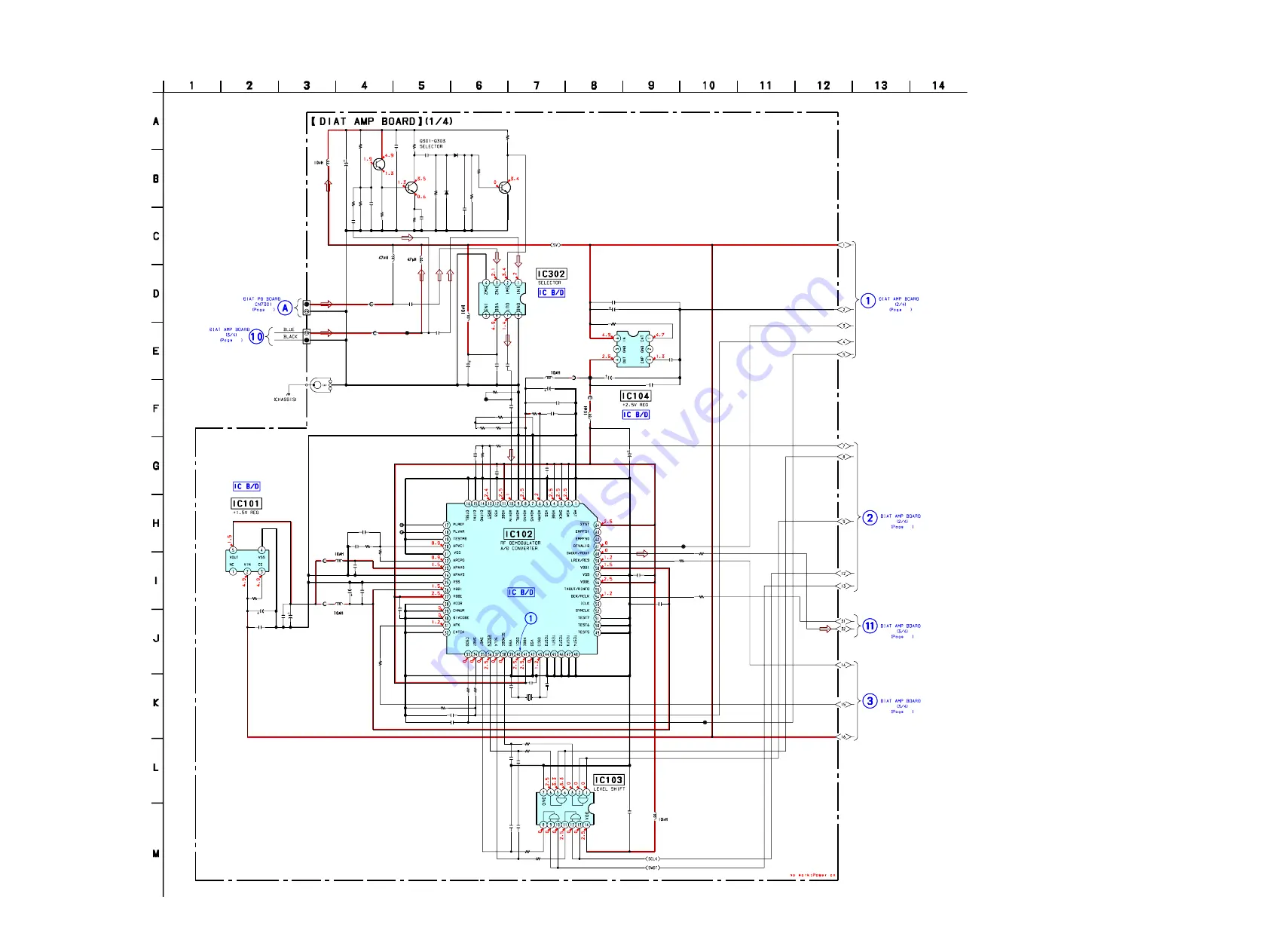
Task: Click the circled 10 connector reference symbol
Action: 256,336
